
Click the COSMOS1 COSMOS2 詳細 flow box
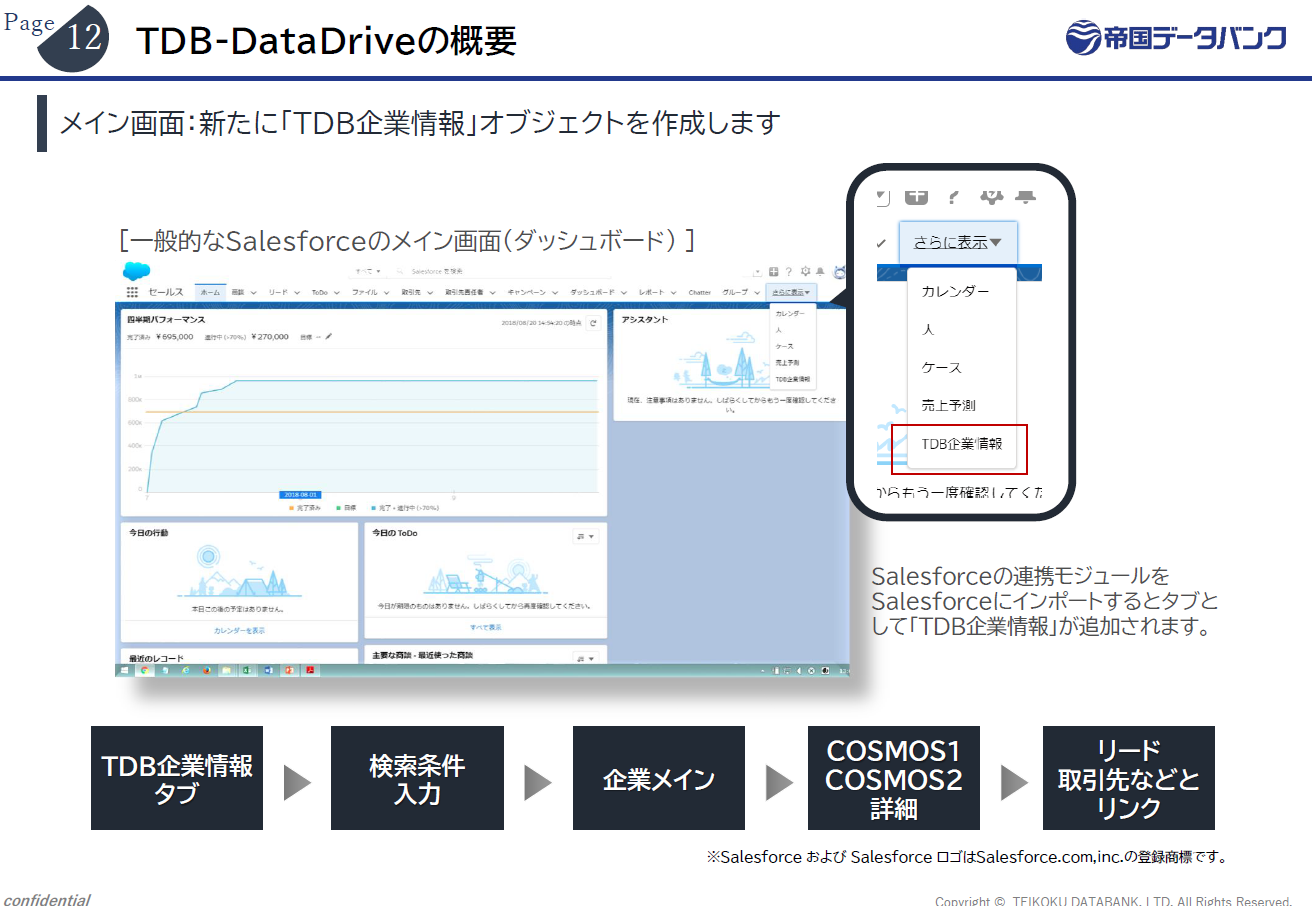tap(894, 778)
